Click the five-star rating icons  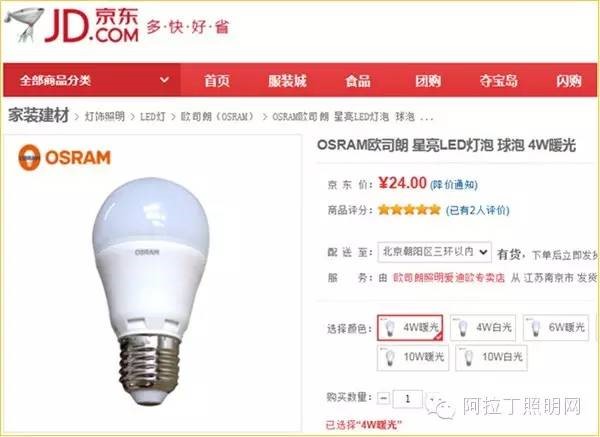[x=409, y=210]
